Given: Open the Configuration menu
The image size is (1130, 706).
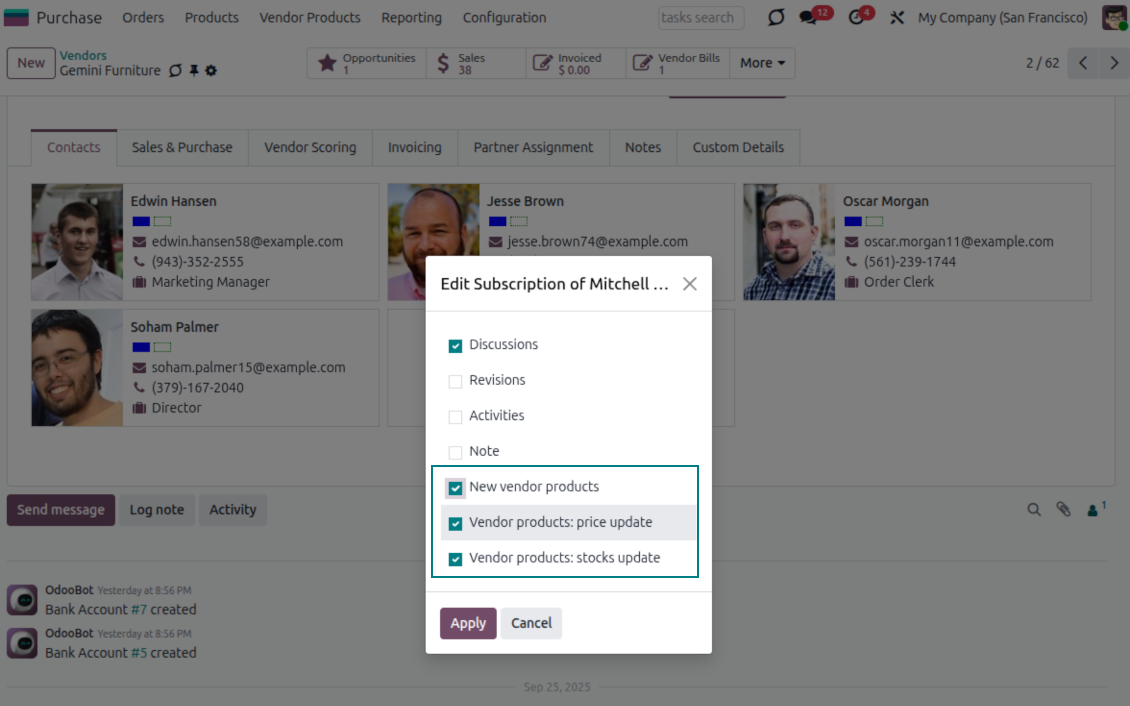Looking at the screenshot, I should (504, 18).
